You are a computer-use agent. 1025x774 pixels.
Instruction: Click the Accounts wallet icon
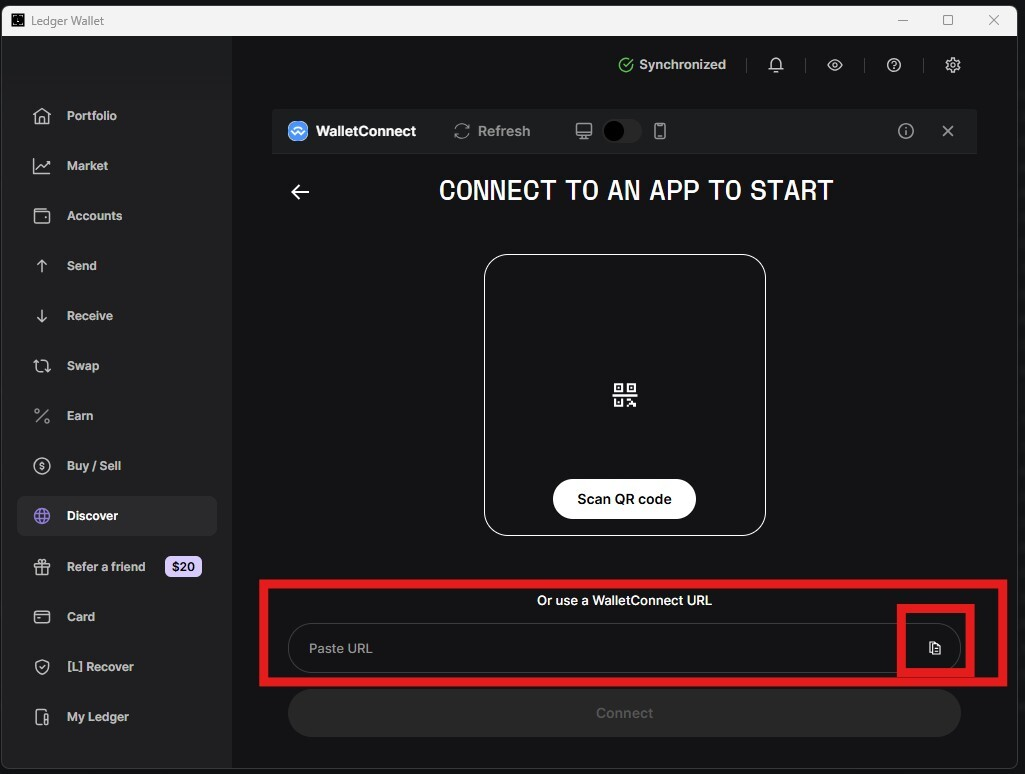point(42,216)
